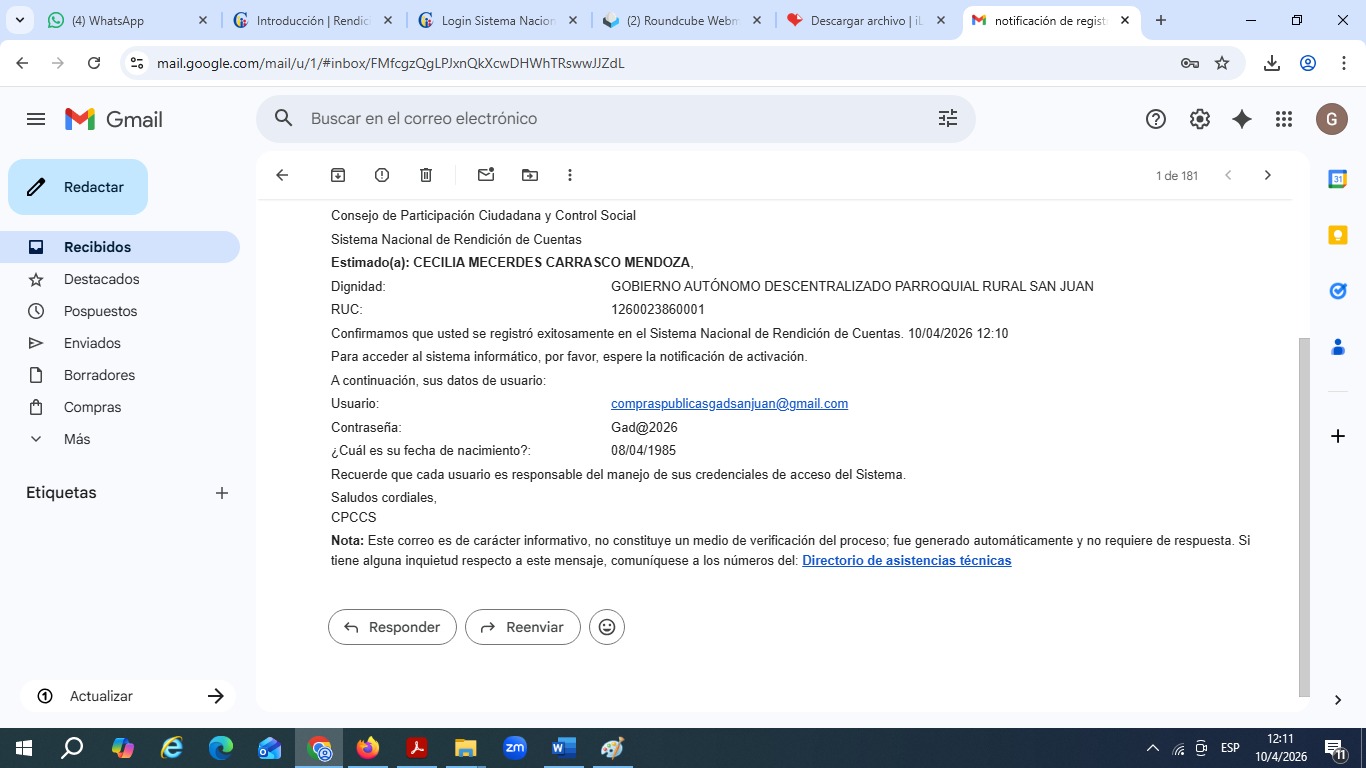
Task: Mark the email as unread
Action: coord(486,175)
